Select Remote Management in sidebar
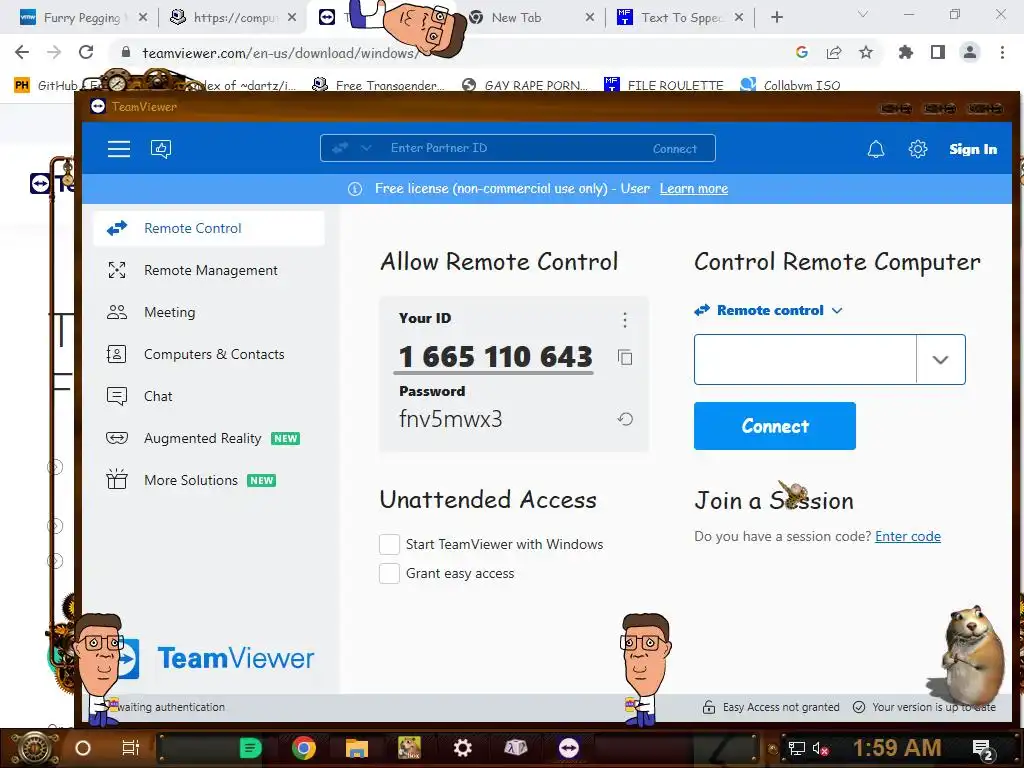Image resolution: width=1024 pixels, height=768 pixels. (209, 270)
